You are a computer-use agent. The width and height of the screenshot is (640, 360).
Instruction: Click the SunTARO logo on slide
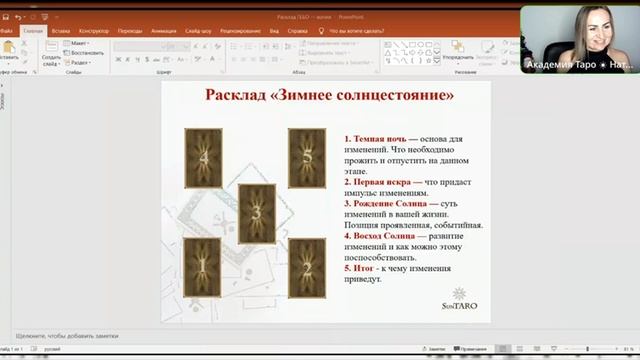click(460, 299)
